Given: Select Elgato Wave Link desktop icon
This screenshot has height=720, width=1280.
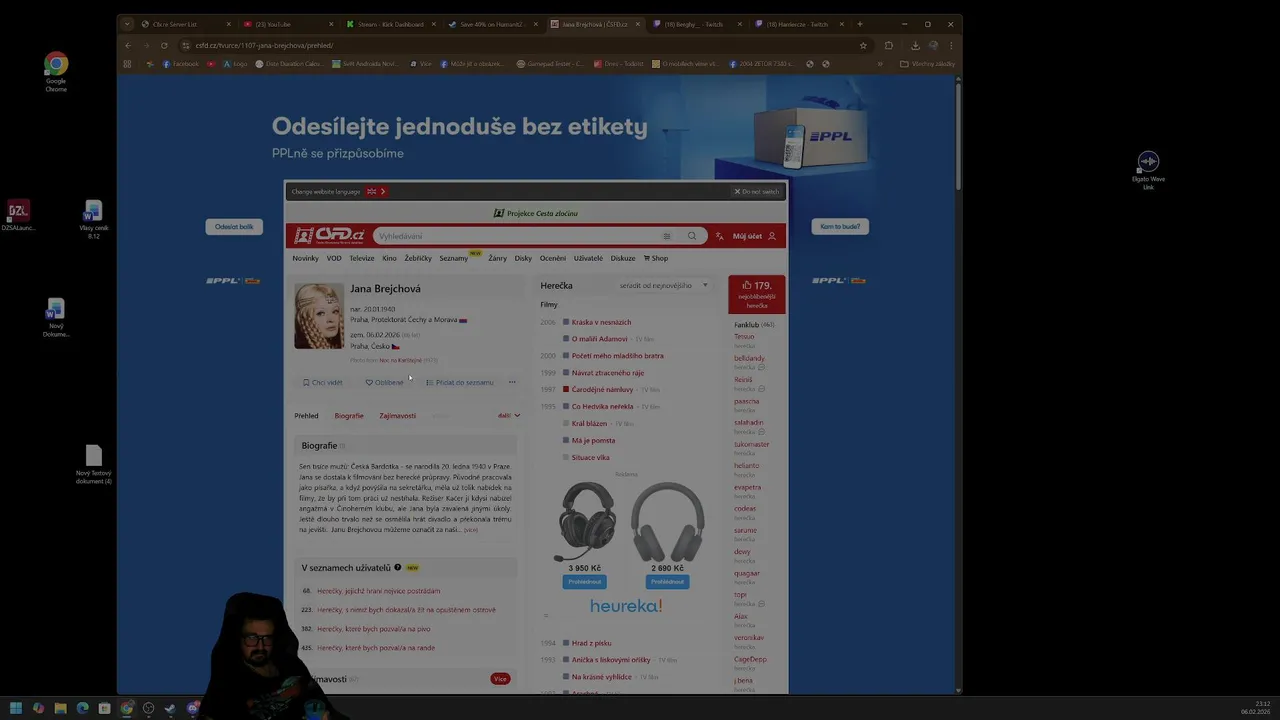Looking at the screenshot, I should 1148,170.
